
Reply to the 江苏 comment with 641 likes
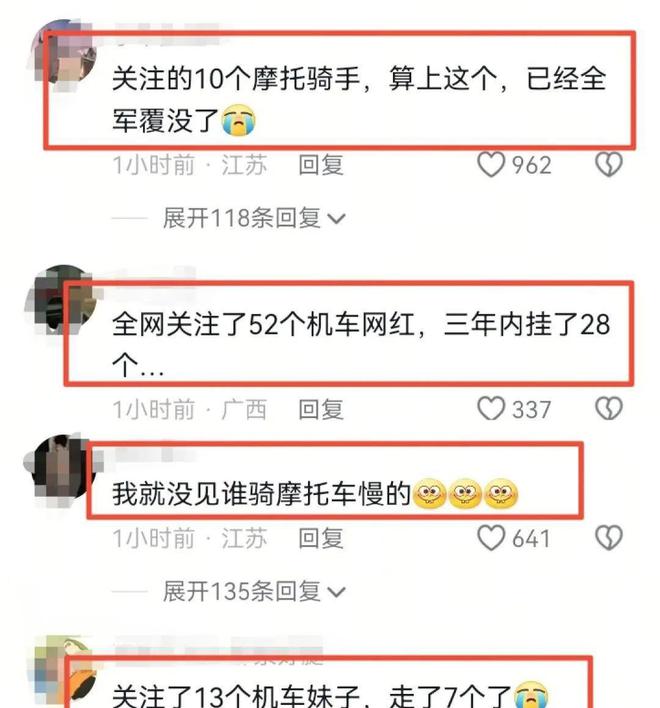(321, 538)
